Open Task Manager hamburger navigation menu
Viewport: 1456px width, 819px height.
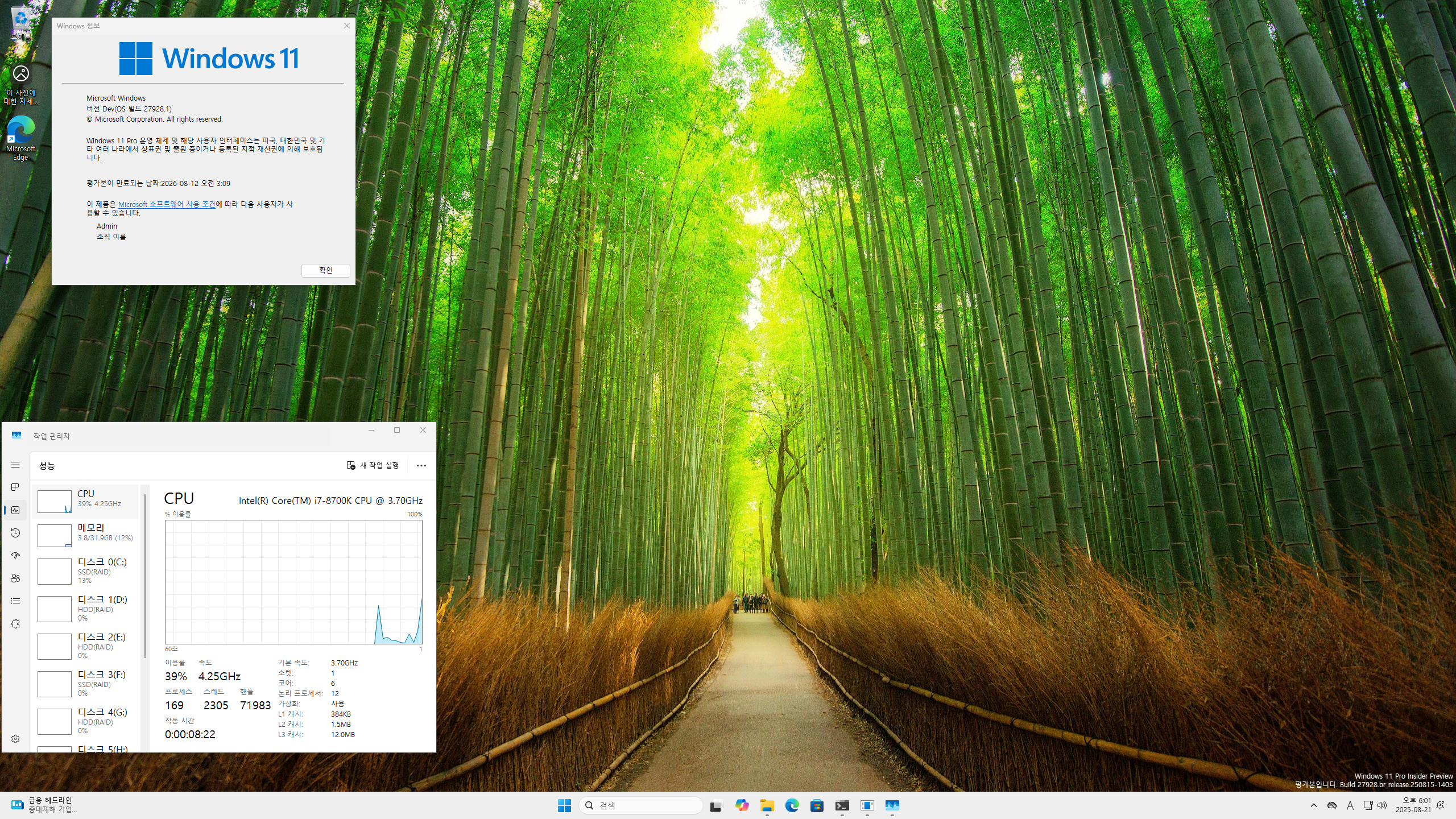pyautogui.click(x=15, y=465)
